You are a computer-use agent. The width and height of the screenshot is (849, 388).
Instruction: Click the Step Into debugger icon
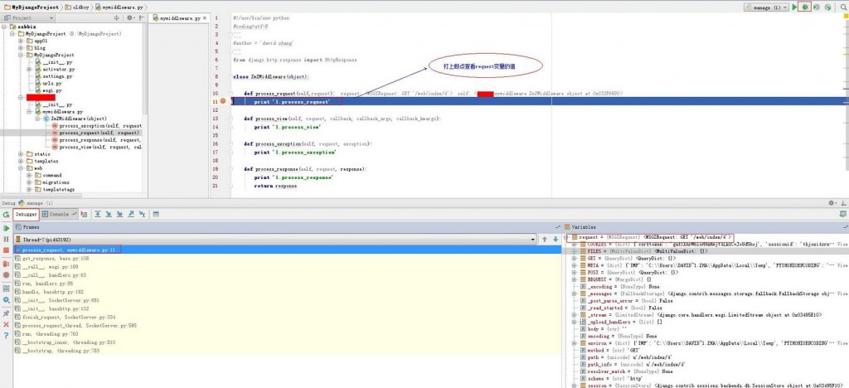click(109, 214)
